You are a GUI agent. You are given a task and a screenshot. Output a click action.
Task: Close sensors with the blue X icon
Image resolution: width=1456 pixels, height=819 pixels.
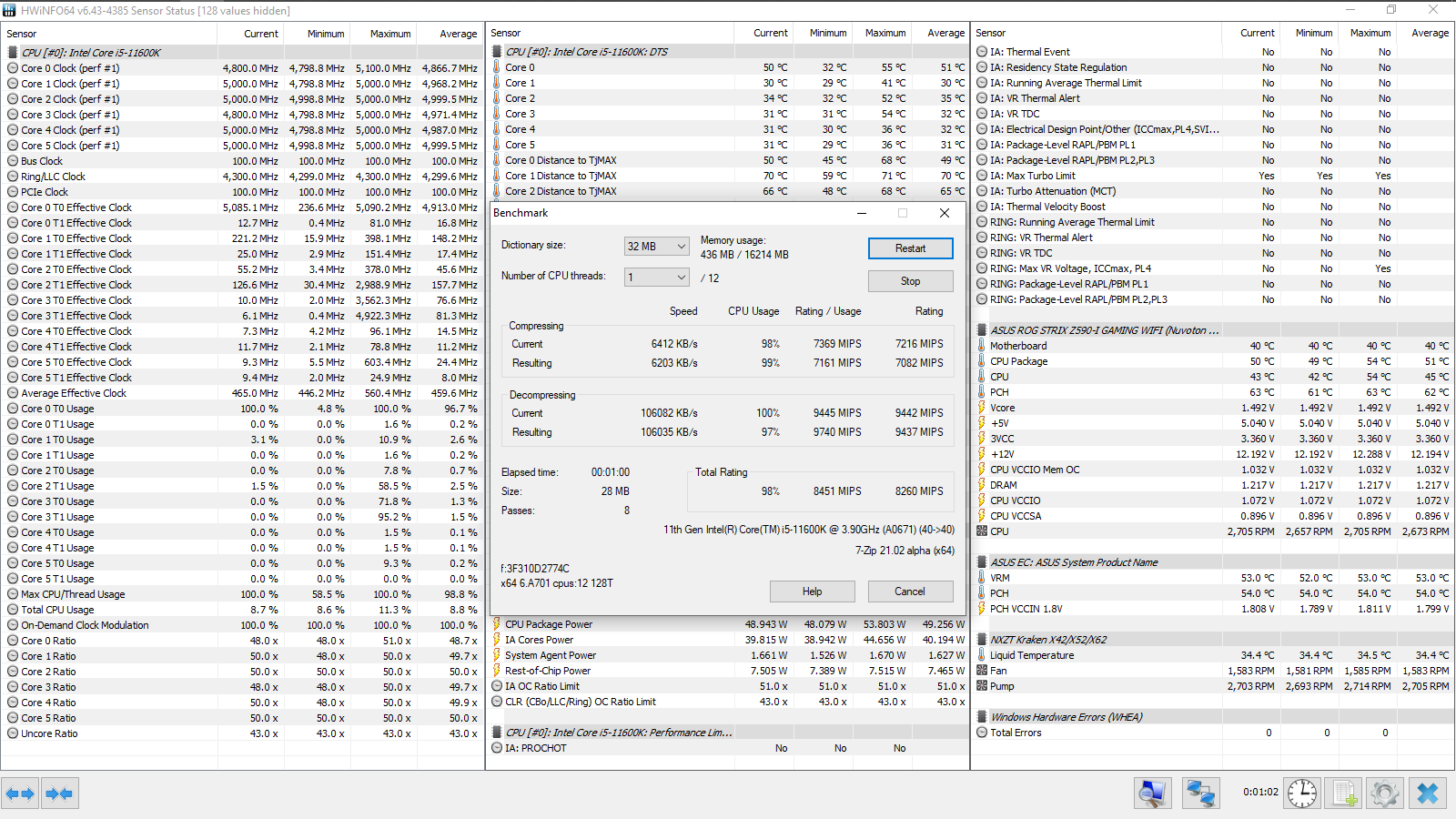[1427, 794]
